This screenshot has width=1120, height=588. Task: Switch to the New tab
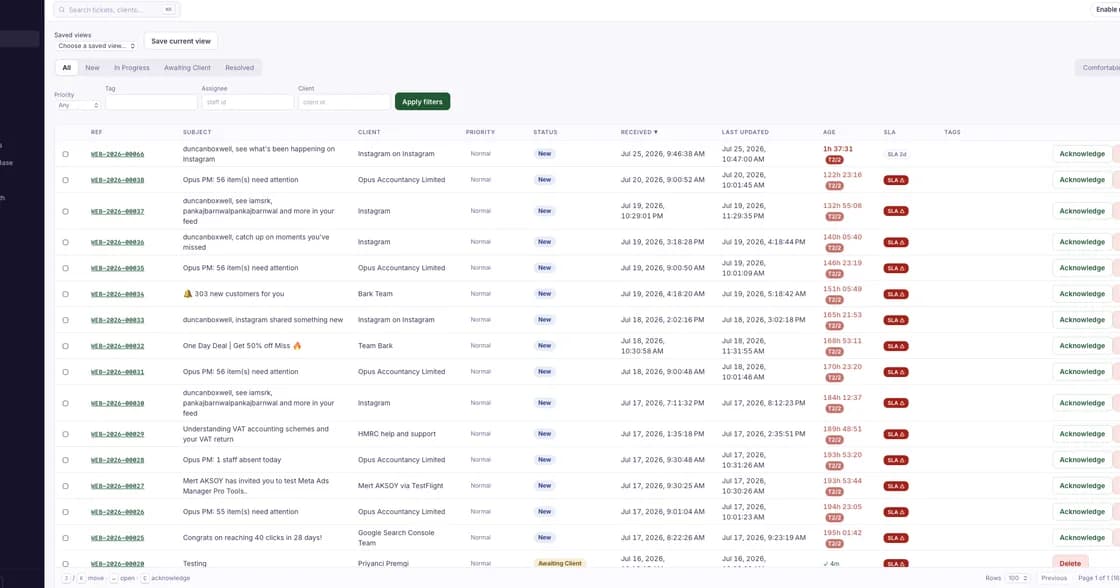pyautogui.click(x=92, y=68)
